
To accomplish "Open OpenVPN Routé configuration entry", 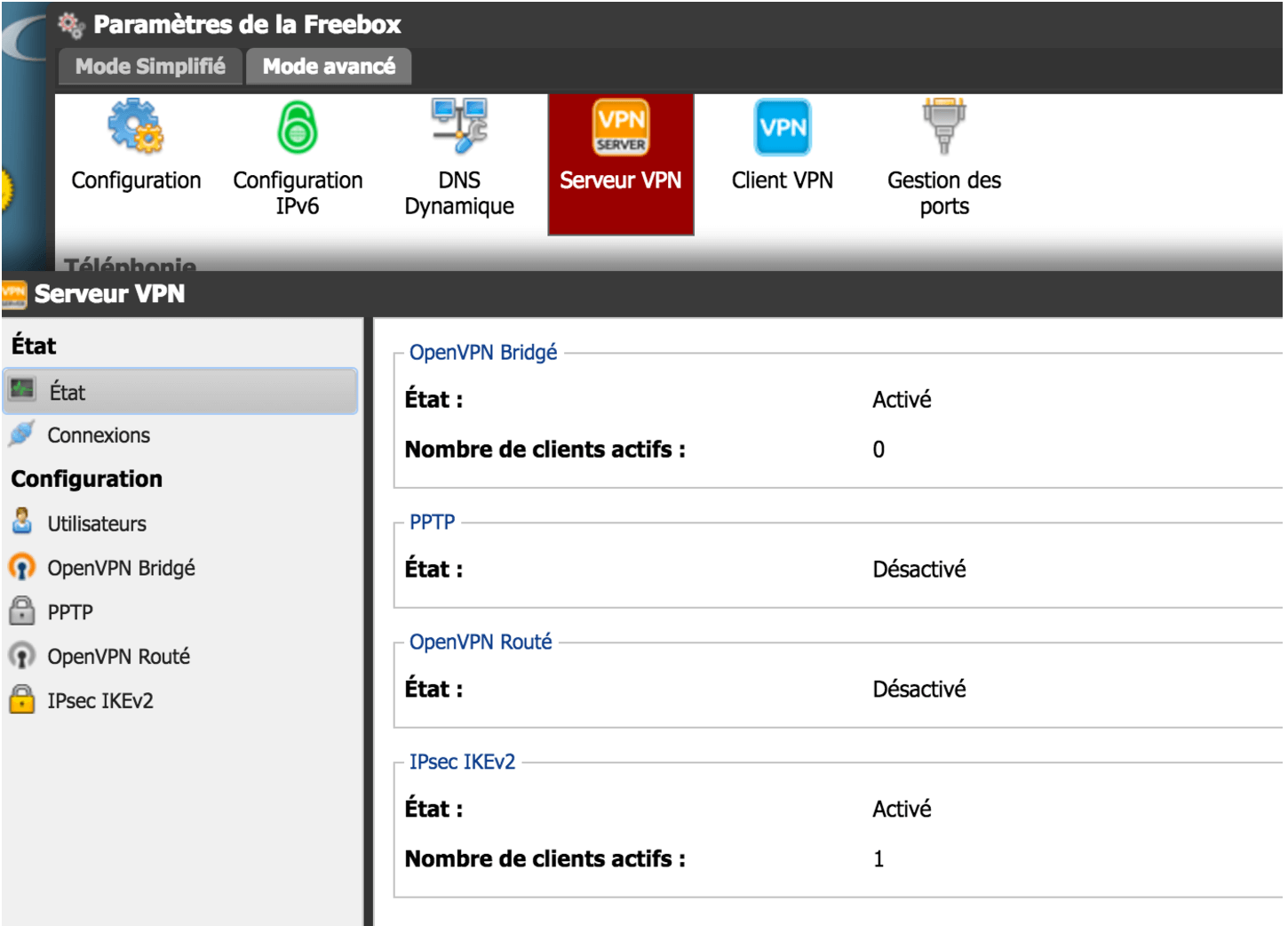I will point(118,657).
